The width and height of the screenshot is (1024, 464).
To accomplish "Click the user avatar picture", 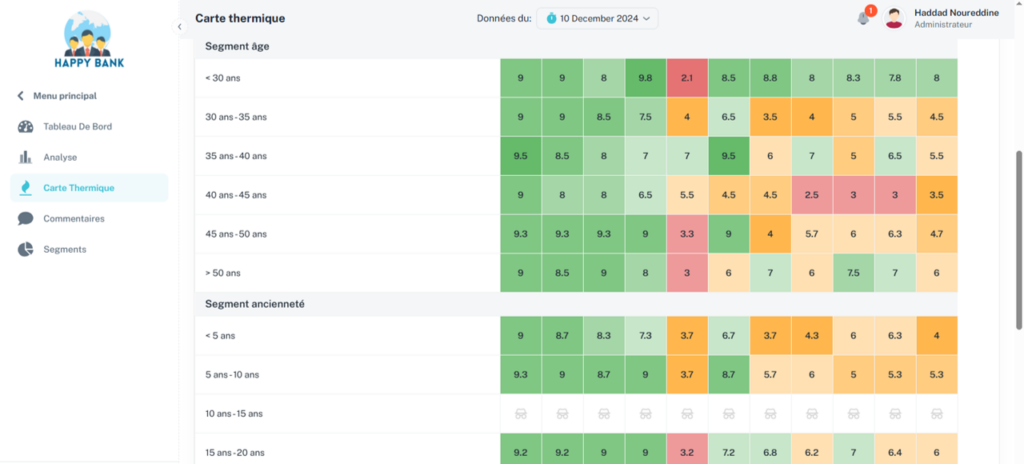I will pos(894,18).
